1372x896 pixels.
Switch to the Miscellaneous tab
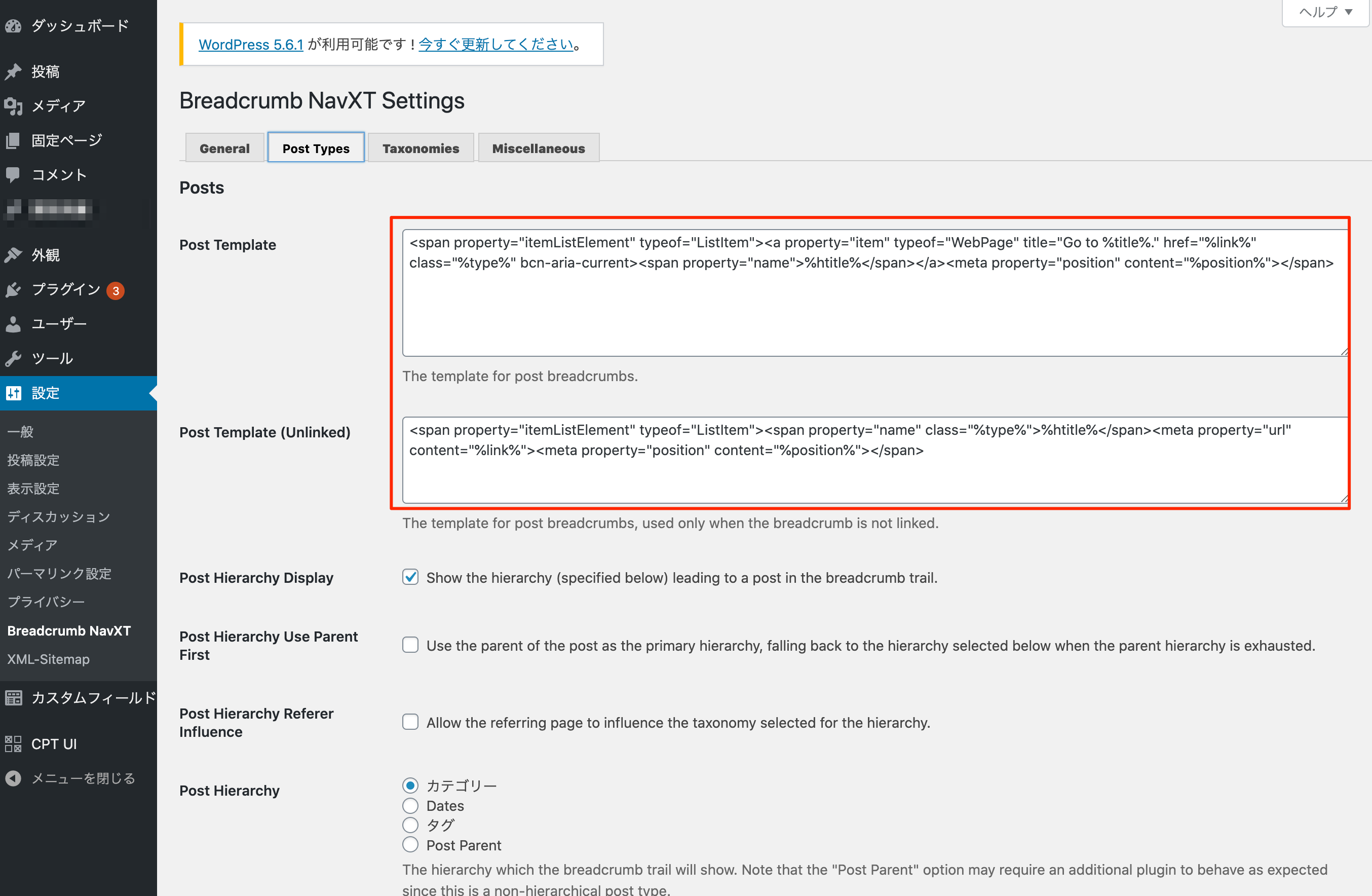(539, 148)
